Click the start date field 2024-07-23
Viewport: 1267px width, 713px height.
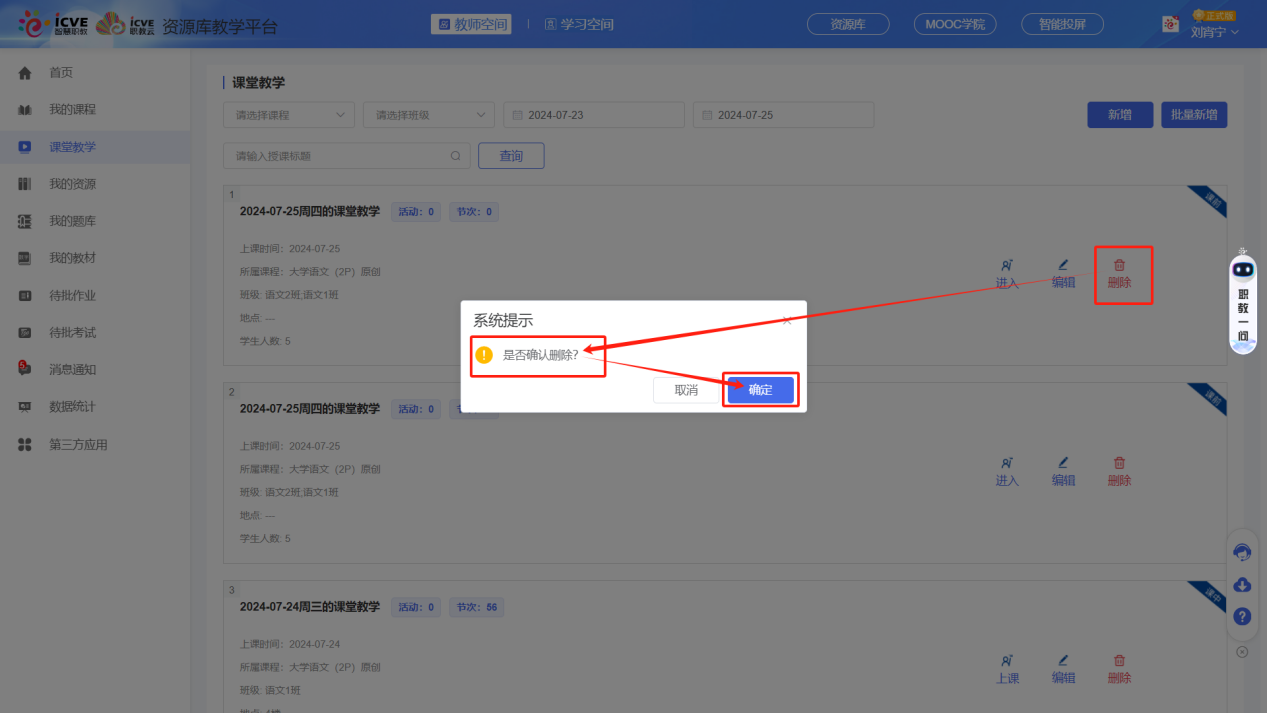click(x=594, y=115)
